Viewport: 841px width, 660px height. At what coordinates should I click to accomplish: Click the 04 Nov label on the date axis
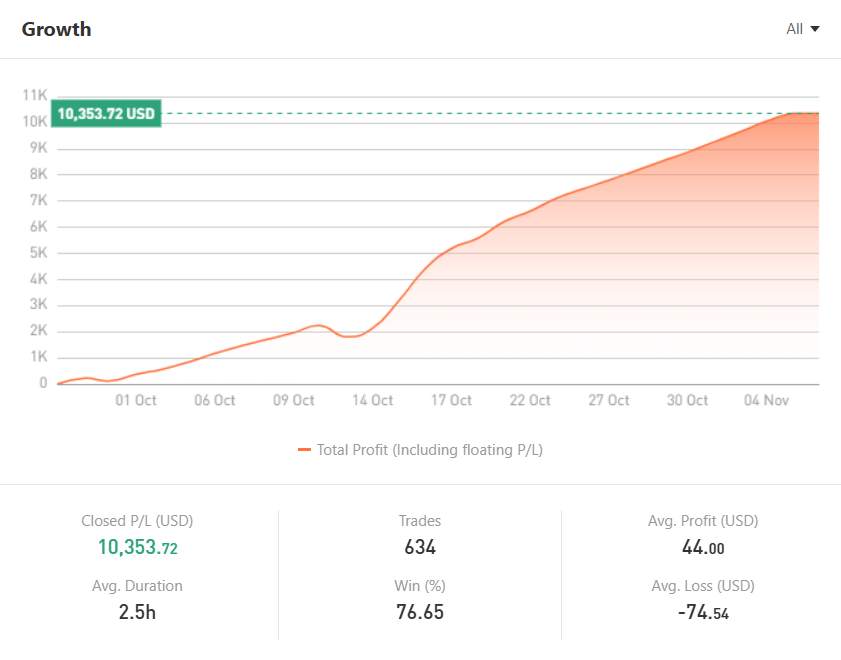click(x=766, y=400)
